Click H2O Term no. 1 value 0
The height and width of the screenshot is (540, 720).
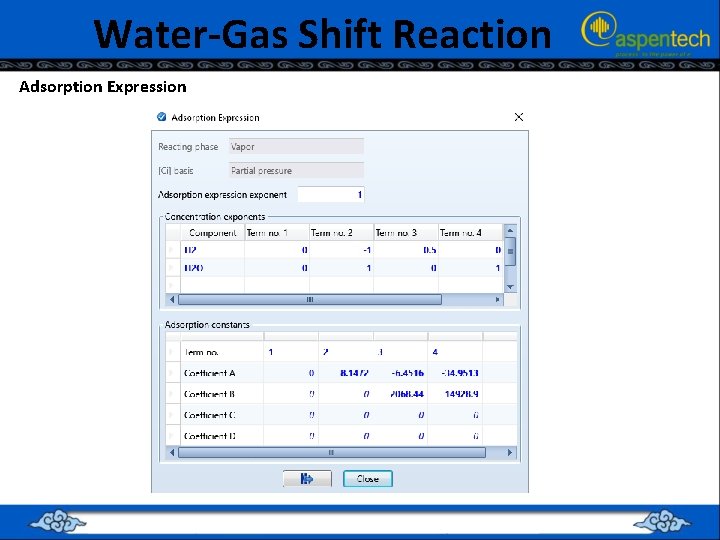click(x=277, y=268)
